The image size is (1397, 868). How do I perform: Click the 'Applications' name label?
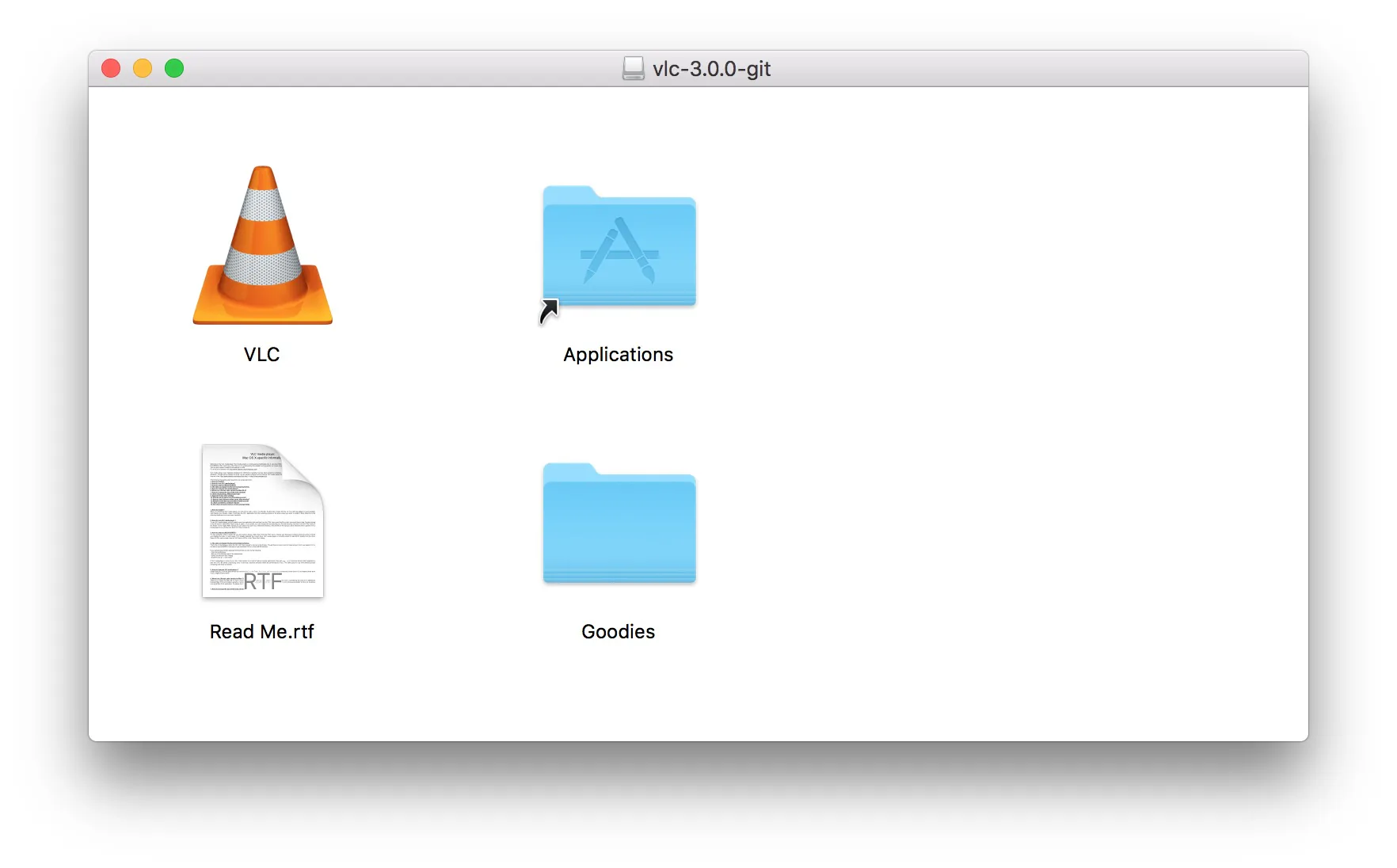tap(618, 355)
